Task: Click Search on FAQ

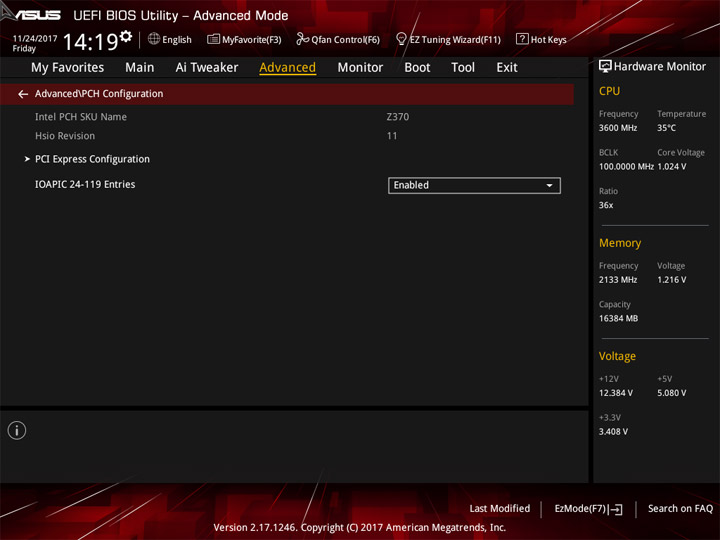Action: (x=680, y=509)
